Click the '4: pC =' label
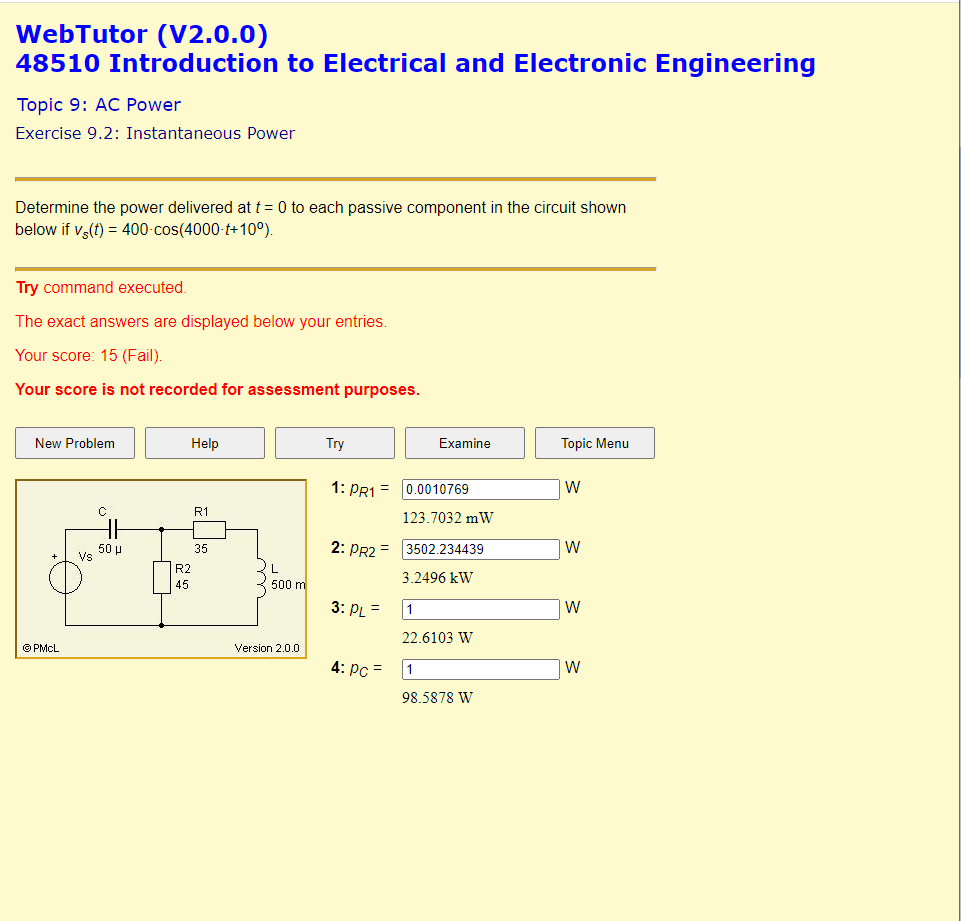Viewport: 961px width, 921px height. [x=357, y=669]
